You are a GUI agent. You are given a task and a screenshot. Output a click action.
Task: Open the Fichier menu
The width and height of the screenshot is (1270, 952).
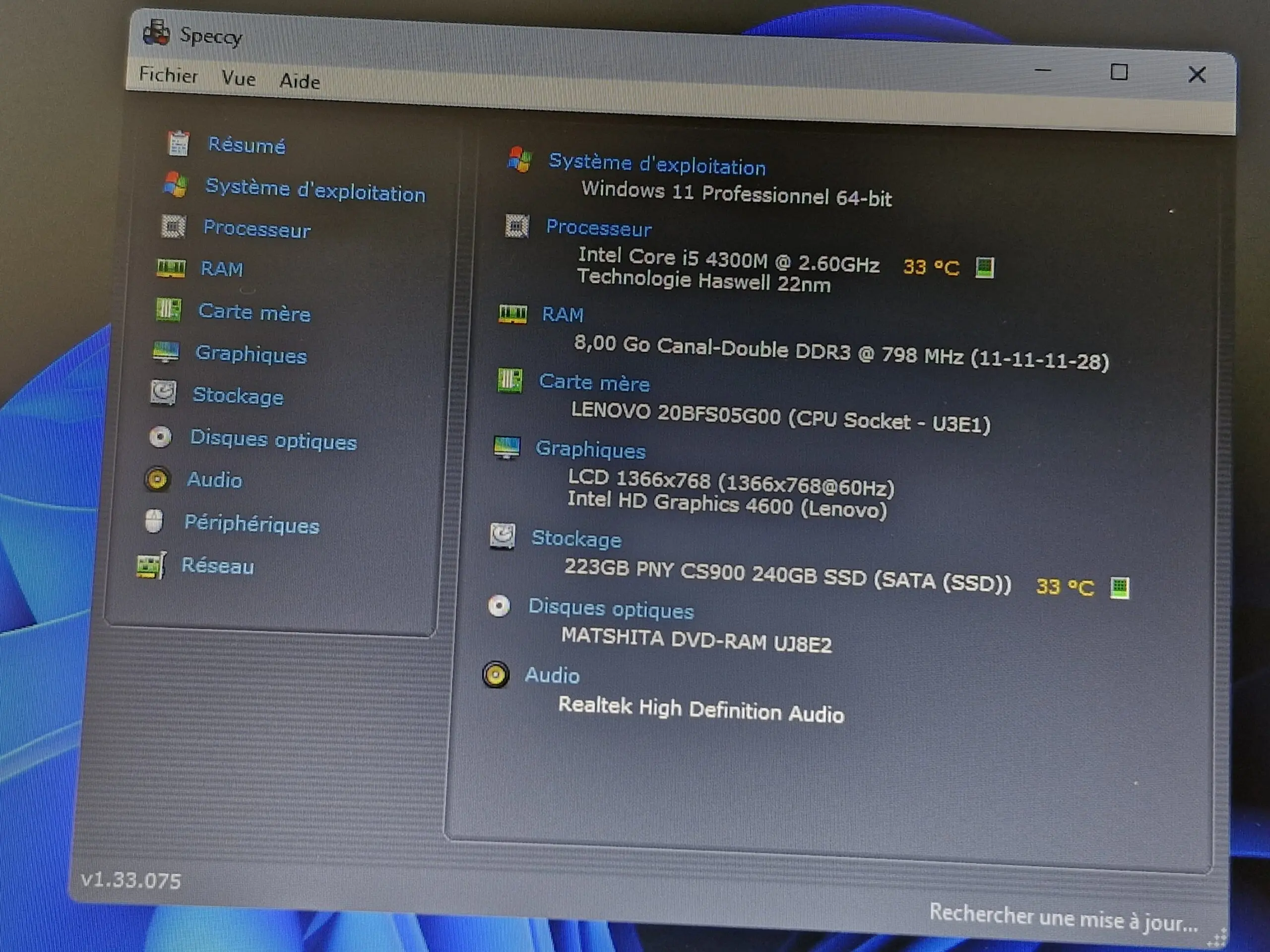(168, 75)
